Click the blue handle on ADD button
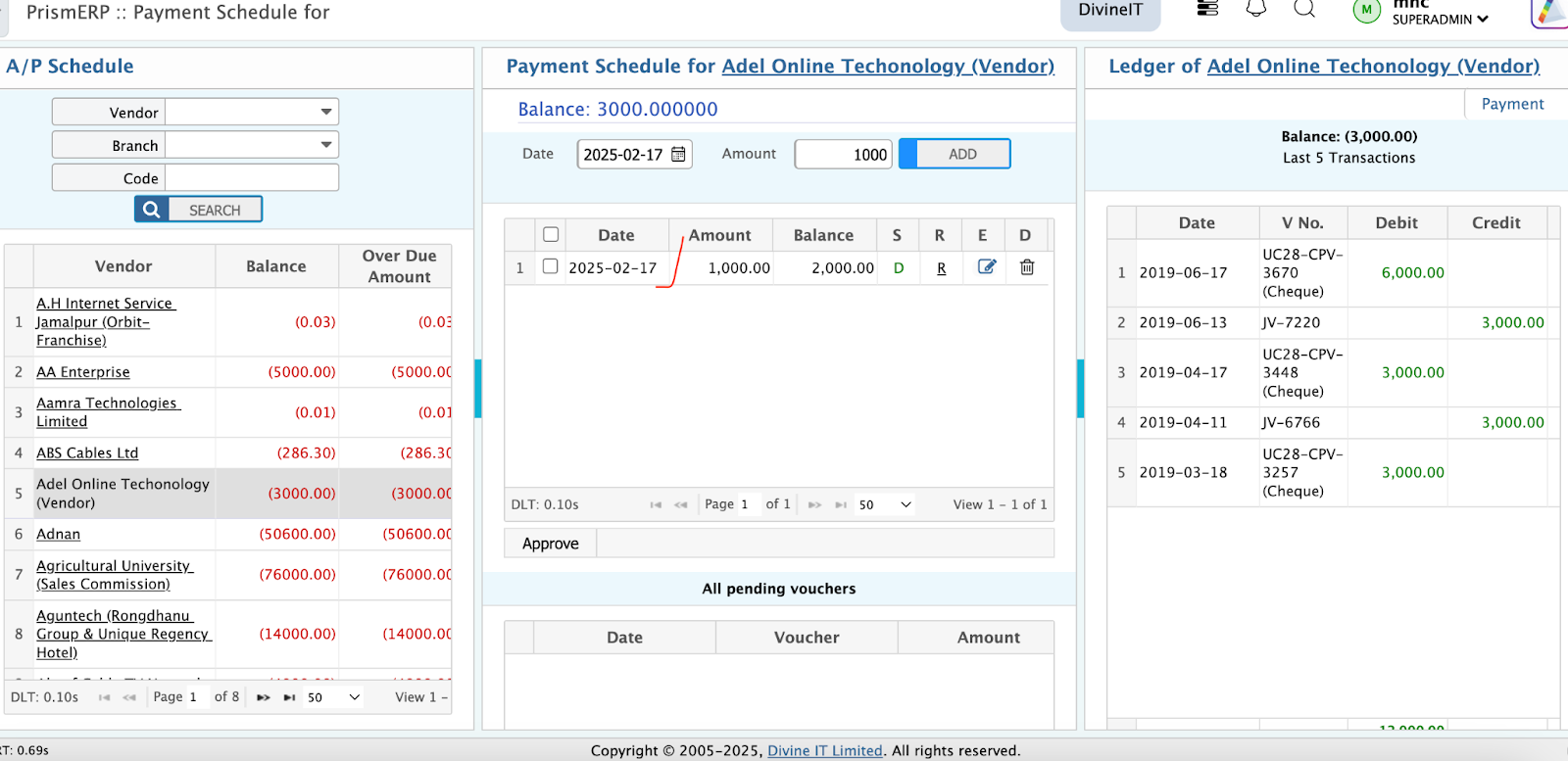This screenshot has height=761, width=1568. click(908, 154)
